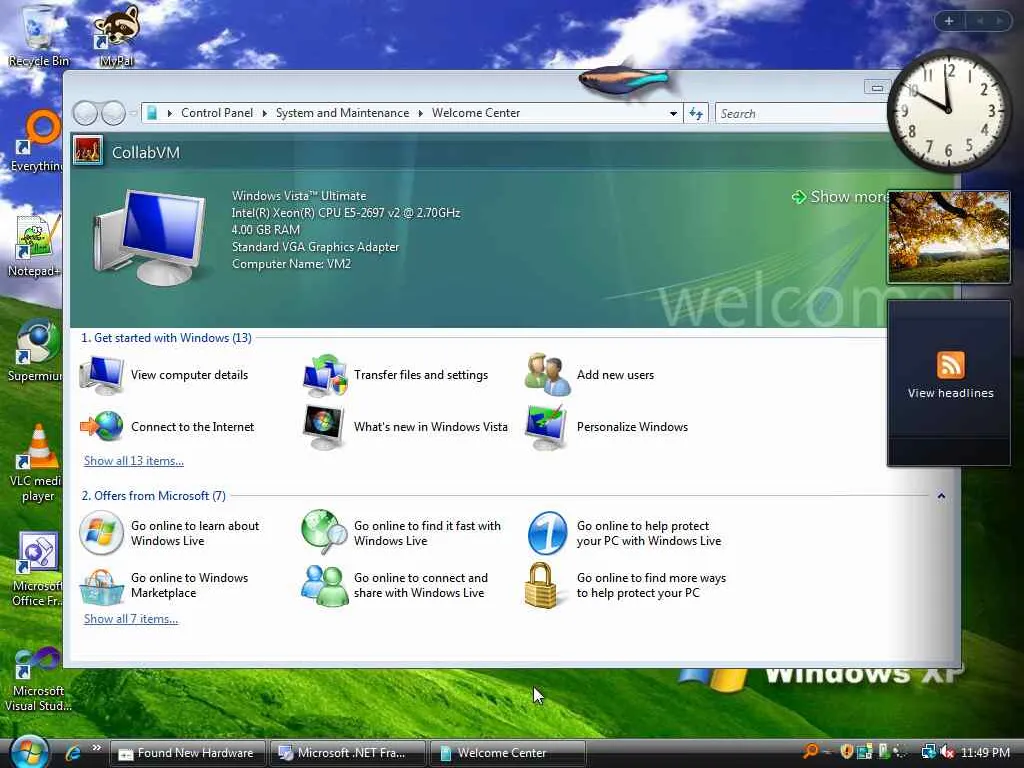
Task: Switch to Welcome Center taskbar button
Action: 507,753
